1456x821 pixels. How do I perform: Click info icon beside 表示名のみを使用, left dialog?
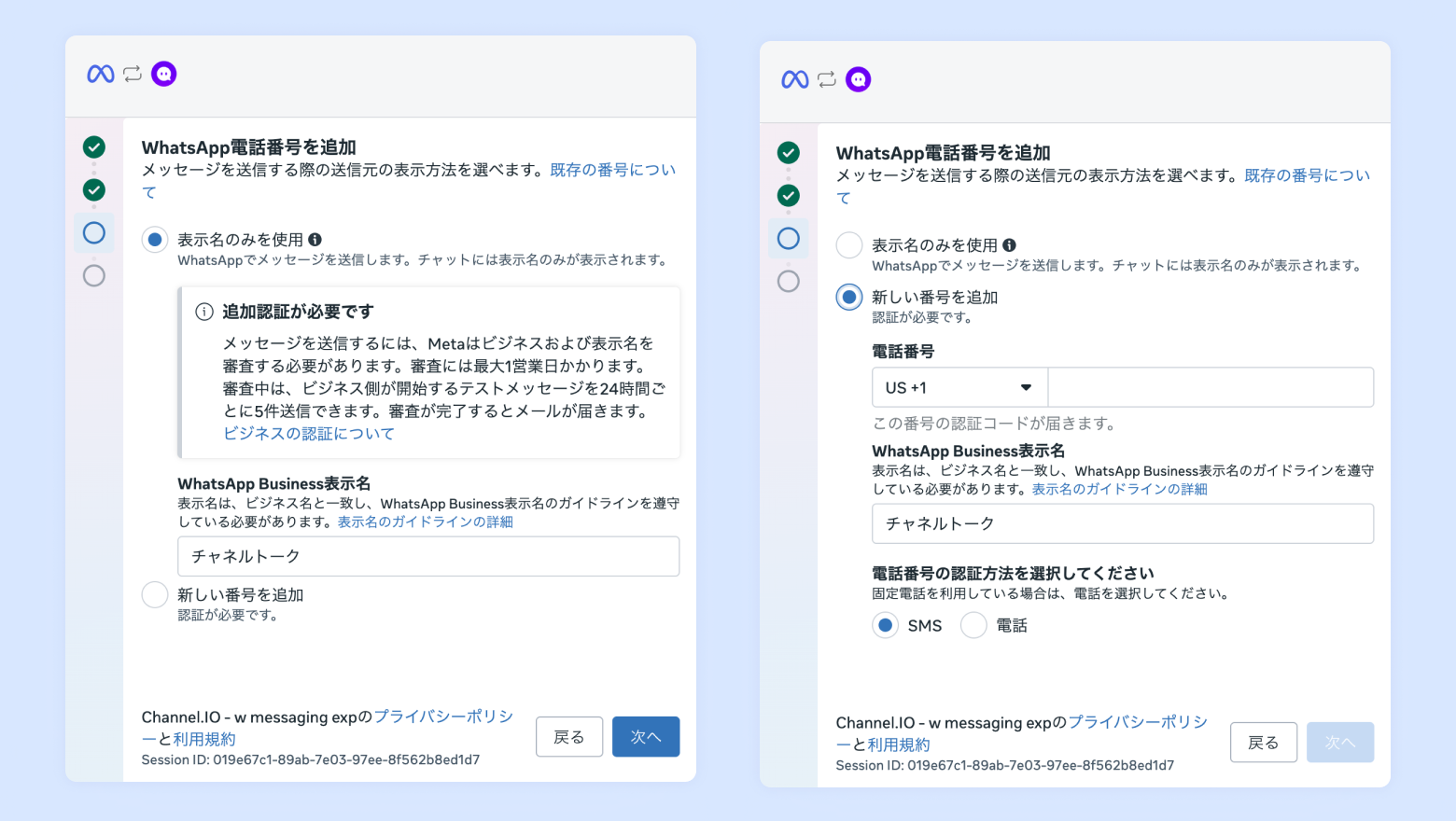pyautogui.click(x=315, y=239)
